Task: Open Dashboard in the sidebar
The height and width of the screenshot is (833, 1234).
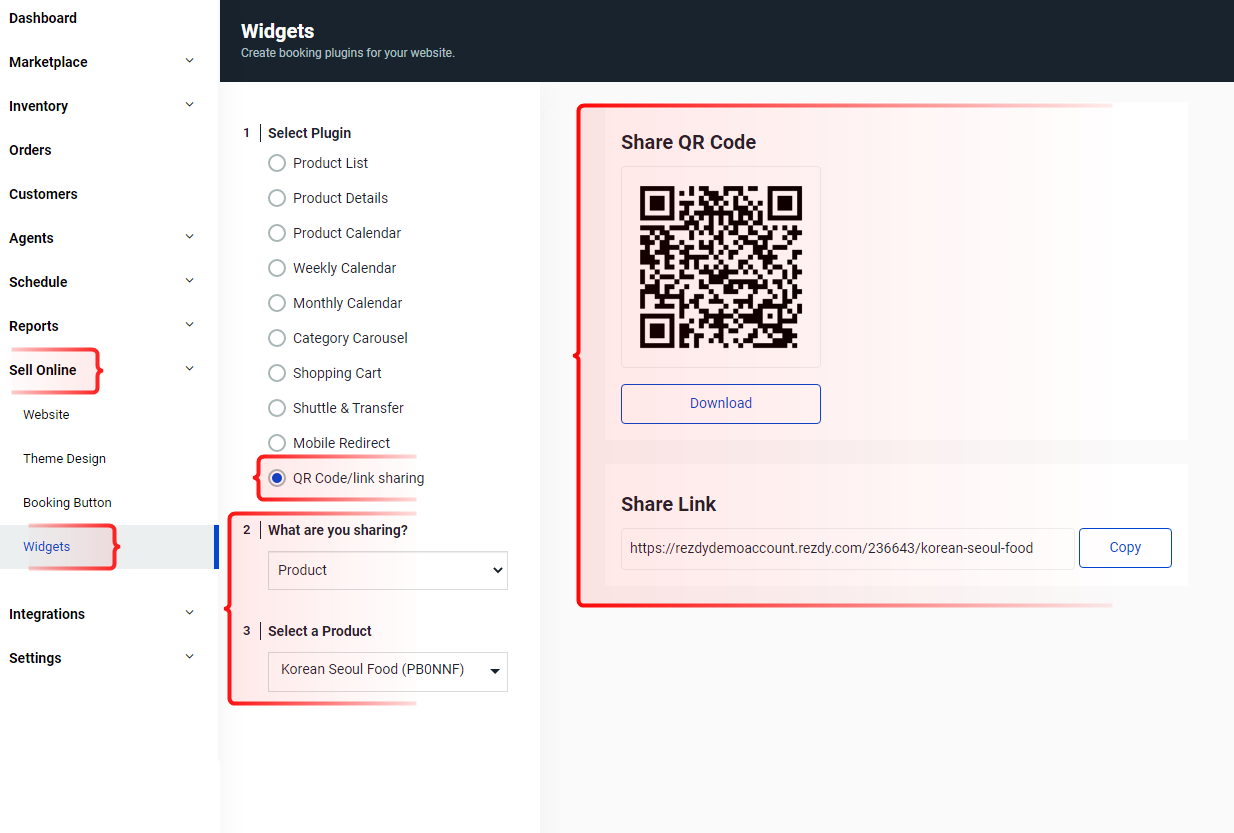Action: pyautogui.click(x=43, y=18)
